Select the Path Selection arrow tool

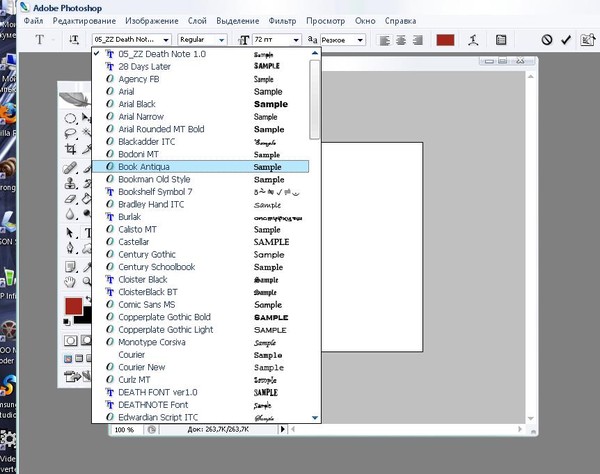[x=70, y=233]
